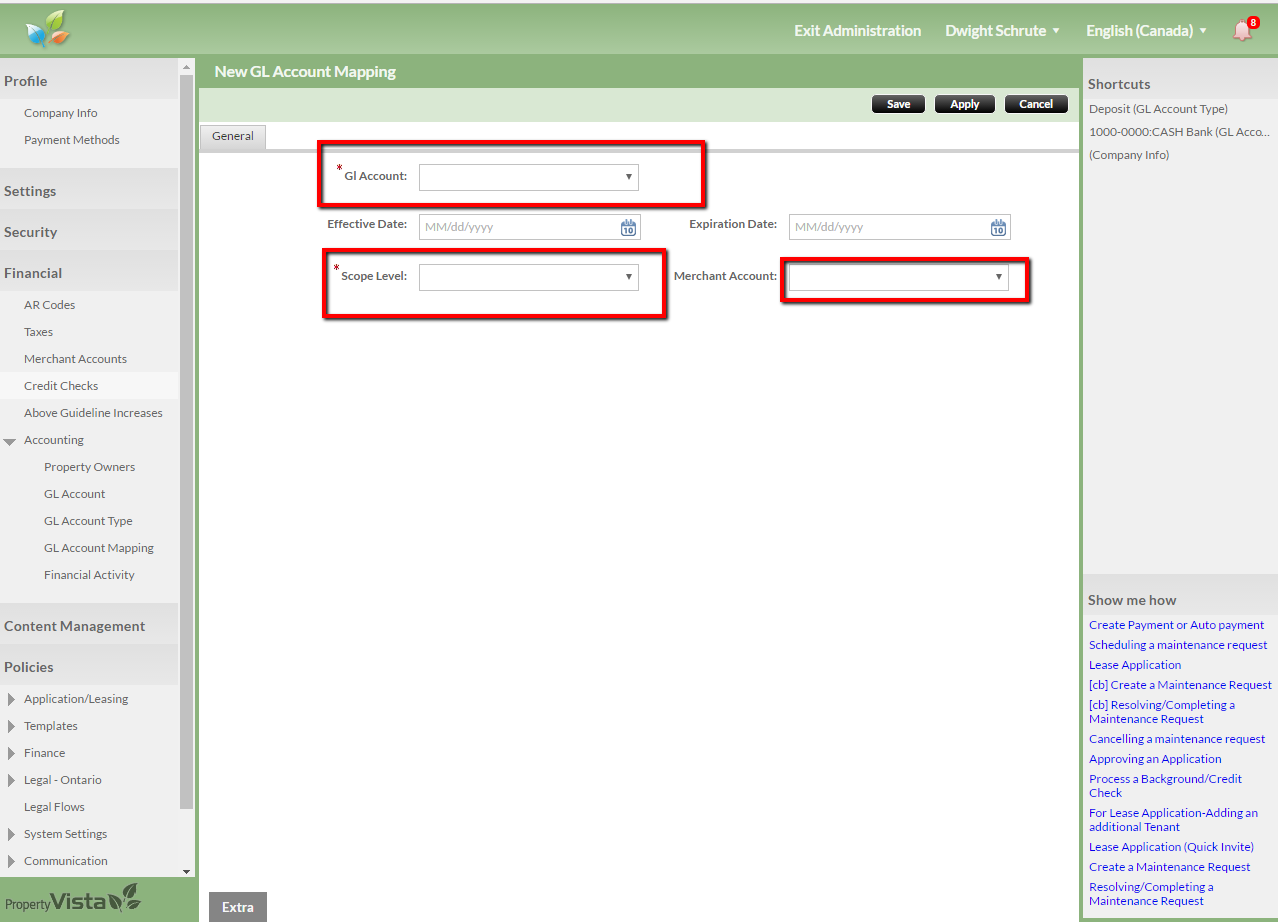Click the Cancel button
Screen dimensions: 1278x922
coord(1035,104)
